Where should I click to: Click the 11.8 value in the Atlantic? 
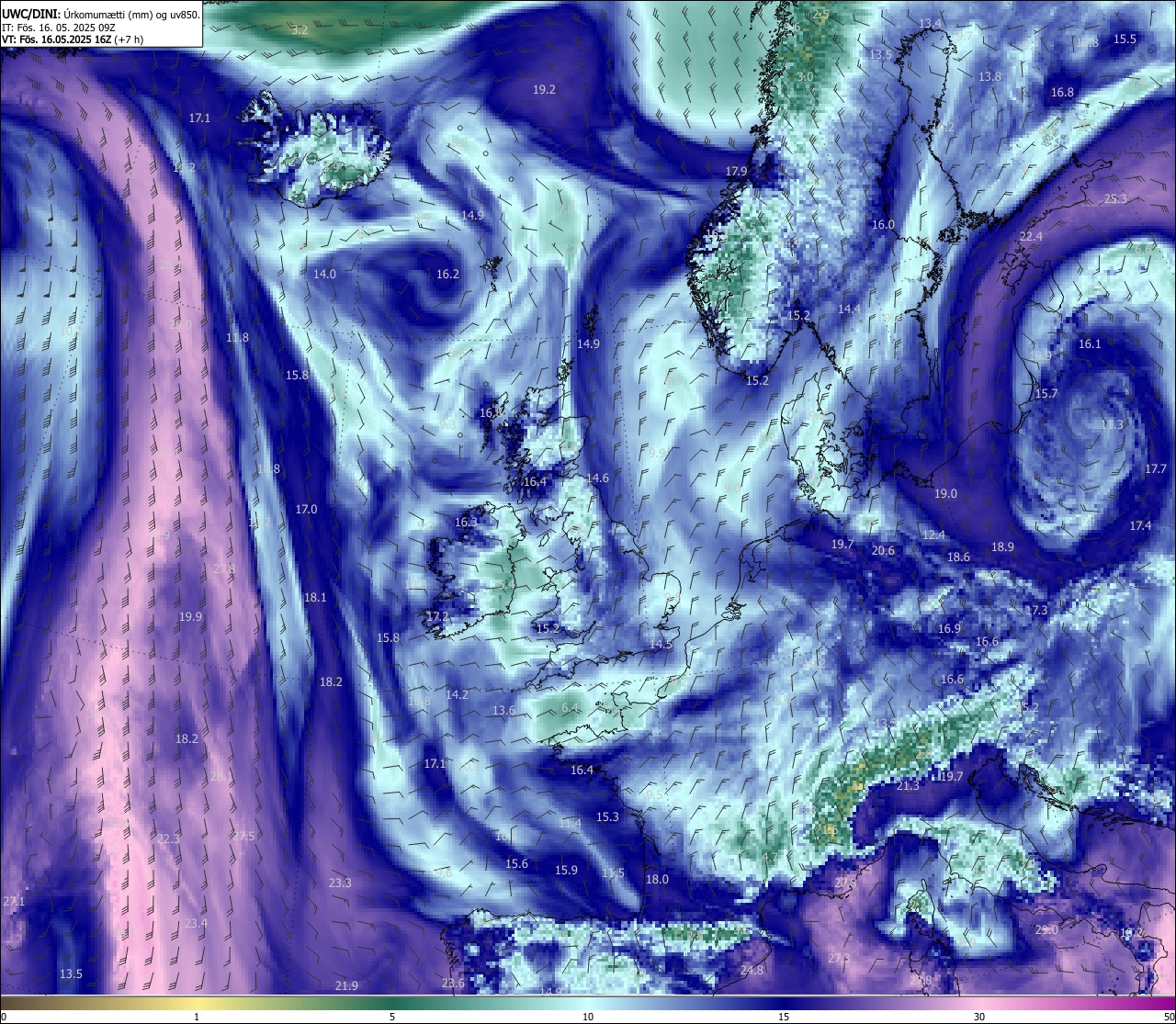pos(237,337)
